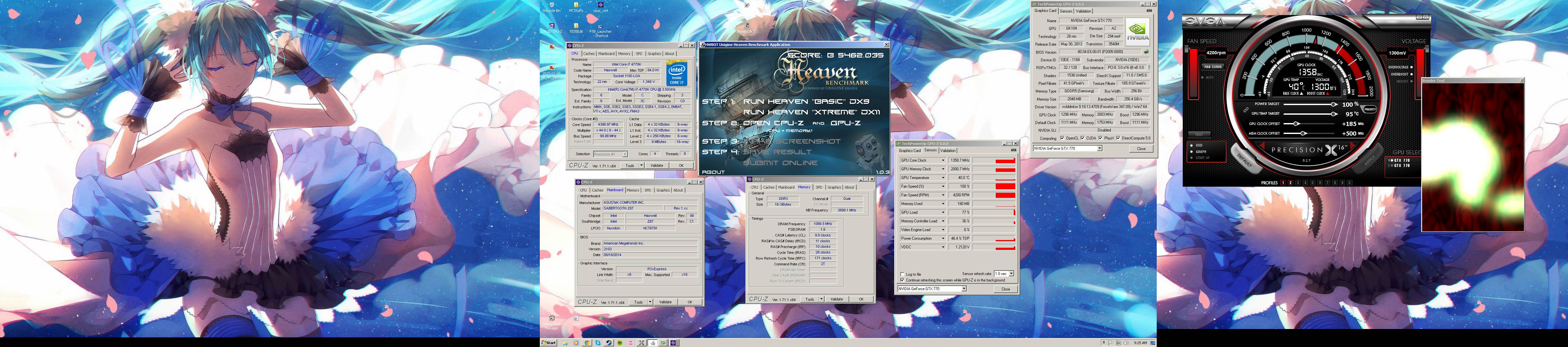This screenshot has height=347, width=1568.
Task: Click the FAN CURVE button in Precision X
Action: [1213, 67]
